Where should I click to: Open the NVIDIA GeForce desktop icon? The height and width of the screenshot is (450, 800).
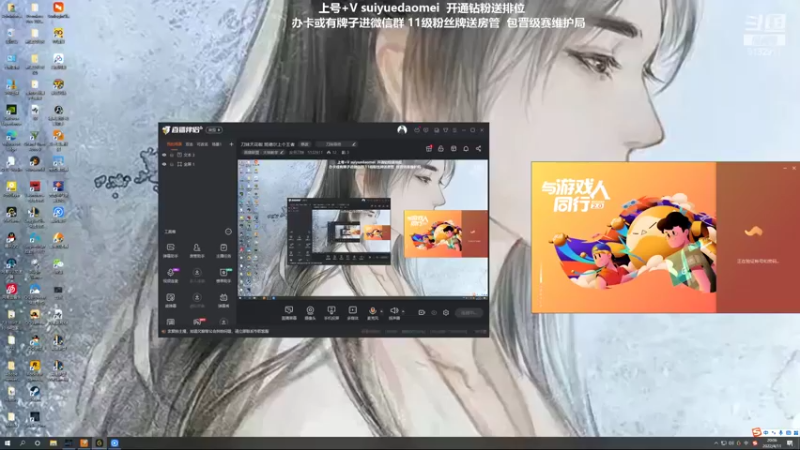click(11, 114)
